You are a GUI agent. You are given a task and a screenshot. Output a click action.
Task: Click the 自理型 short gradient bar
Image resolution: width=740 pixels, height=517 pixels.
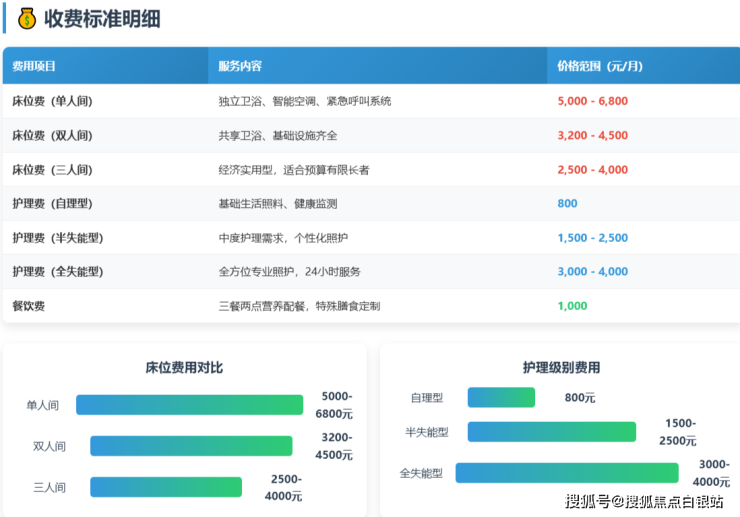click(x=501, y=397)
